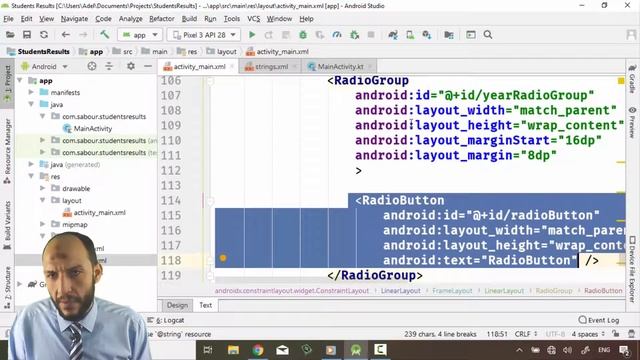The width and height of the screenshot is (640, 360).
Task: Open Android project view dropdown
Action: [44, 67]
